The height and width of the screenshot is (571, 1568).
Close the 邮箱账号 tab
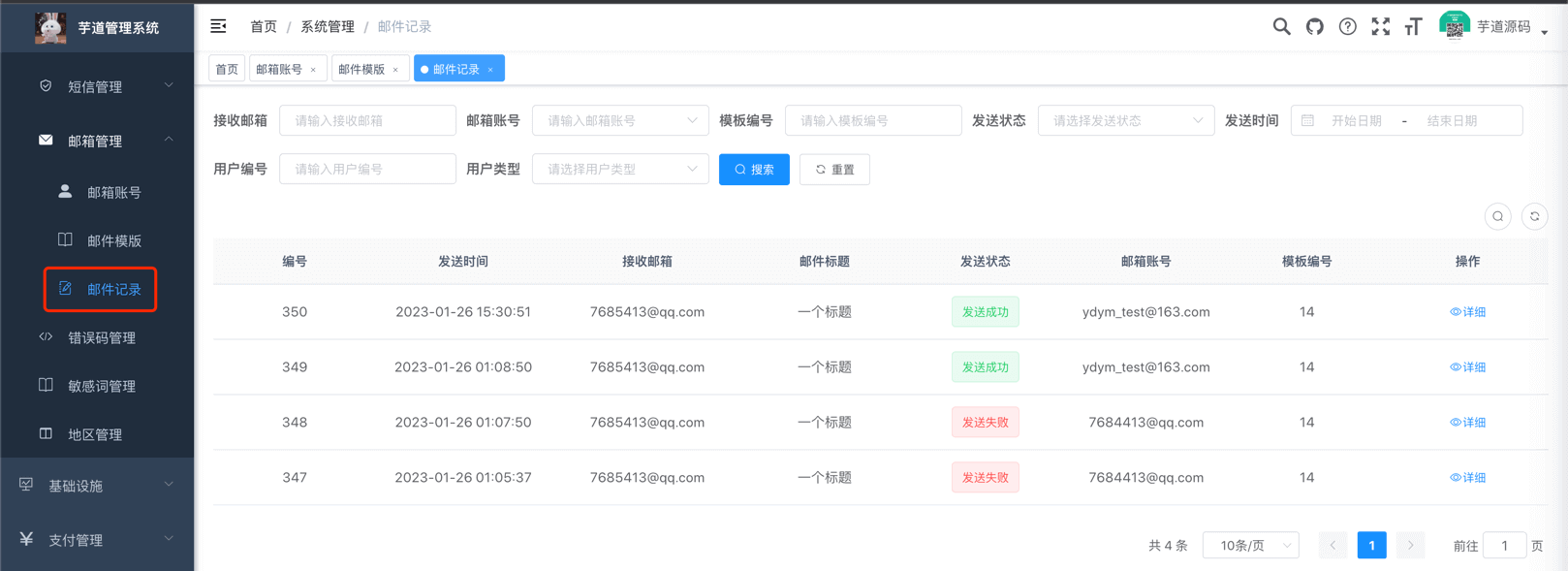point(313,70)
